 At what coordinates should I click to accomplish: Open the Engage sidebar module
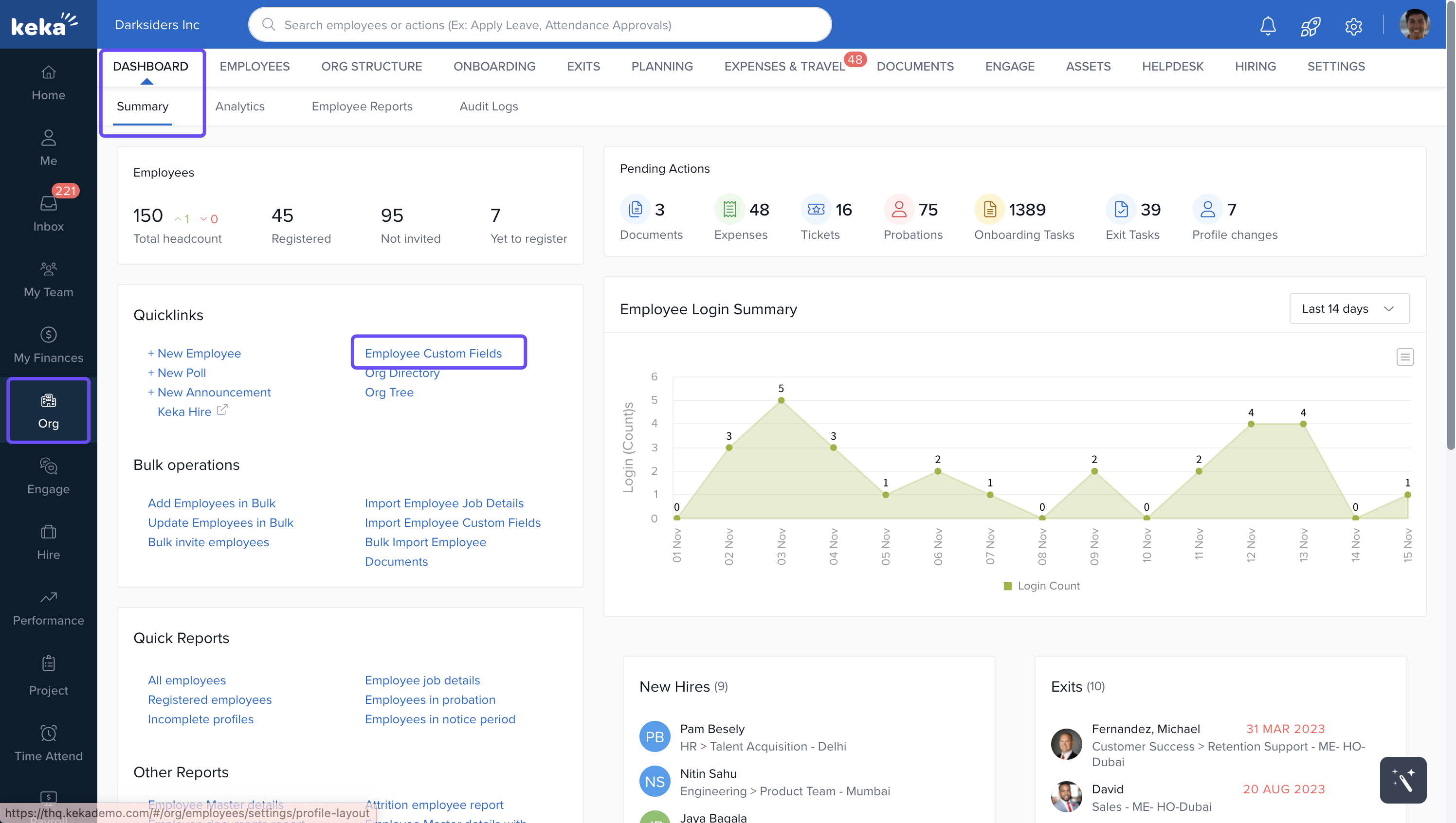tap(48, 475)
